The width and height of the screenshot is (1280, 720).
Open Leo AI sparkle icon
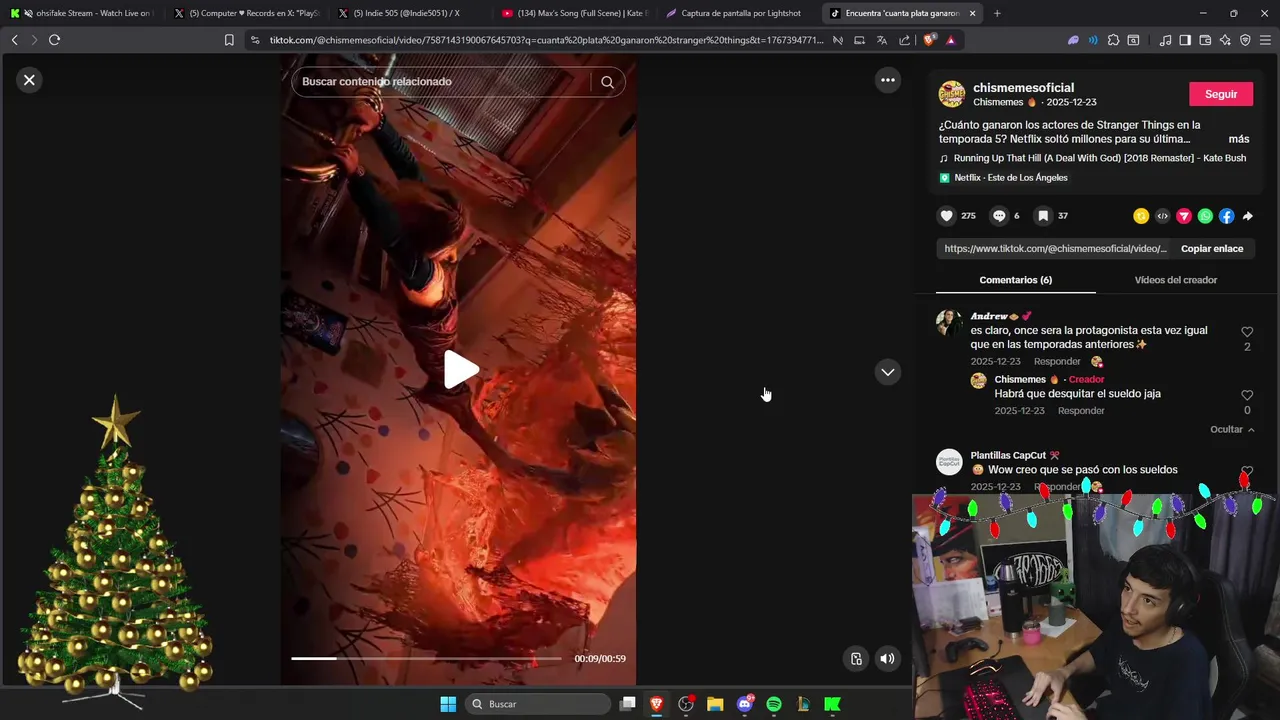(1225, 40)
